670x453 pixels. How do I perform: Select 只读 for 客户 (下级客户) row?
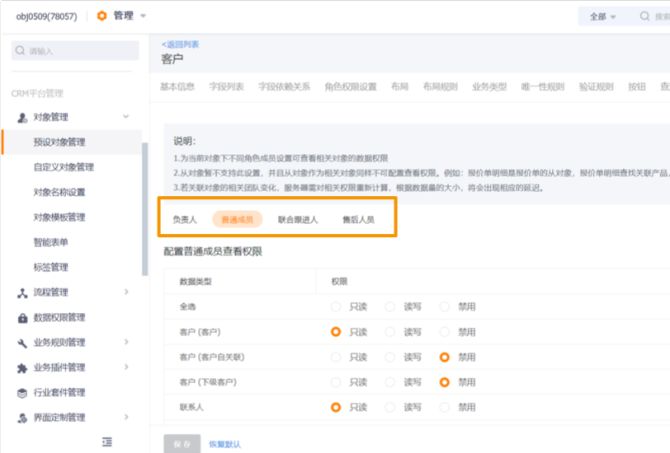[337, 382]
